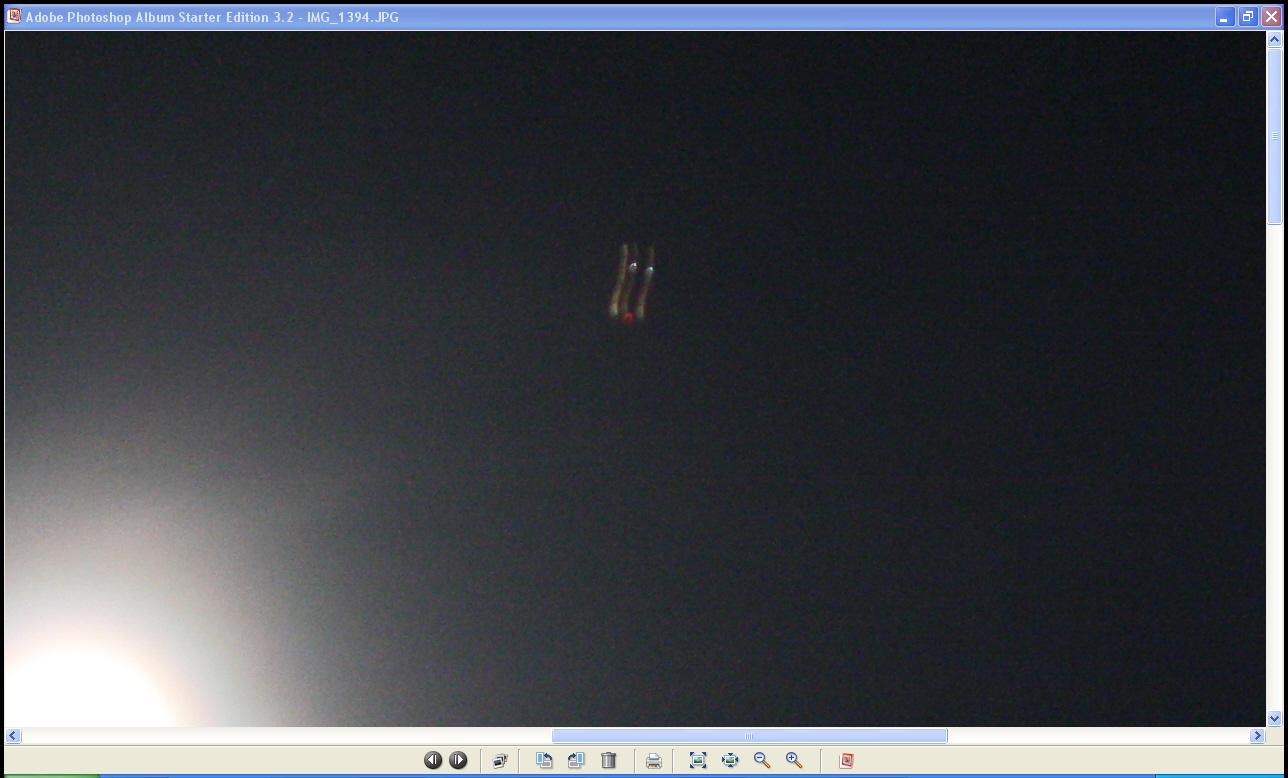1288x778 pixels.
Task: Click the vertical scrollbar thumb
Action: click(1274, 136)
